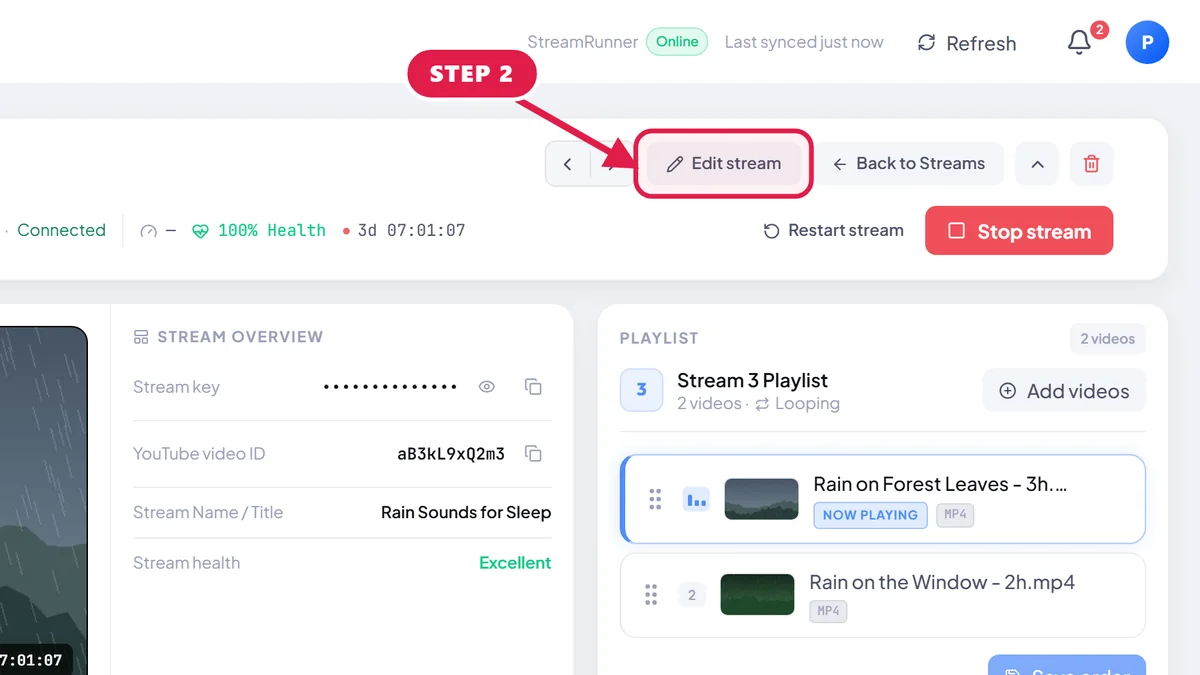
Task: Open the P profile avatar
Action: 1147,43
